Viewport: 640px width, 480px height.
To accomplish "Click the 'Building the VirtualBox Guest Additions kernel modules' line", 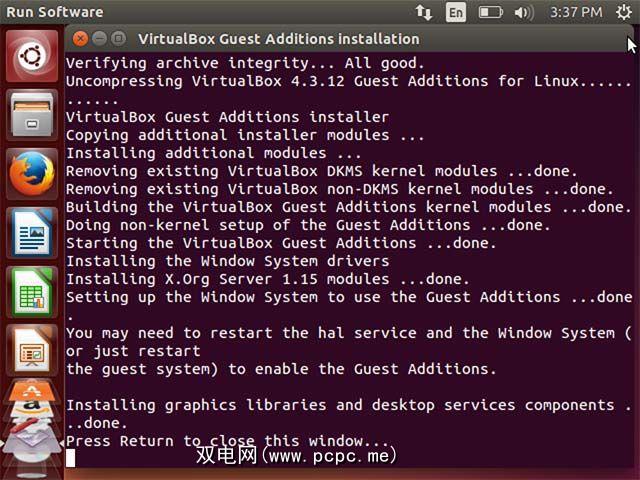I will 349,207.
